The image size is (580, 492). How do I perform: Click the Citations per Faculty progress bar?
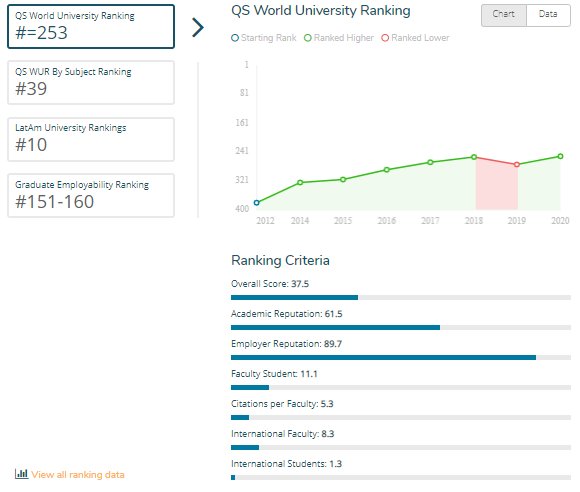pyautogui.click(x=401, y=417)
